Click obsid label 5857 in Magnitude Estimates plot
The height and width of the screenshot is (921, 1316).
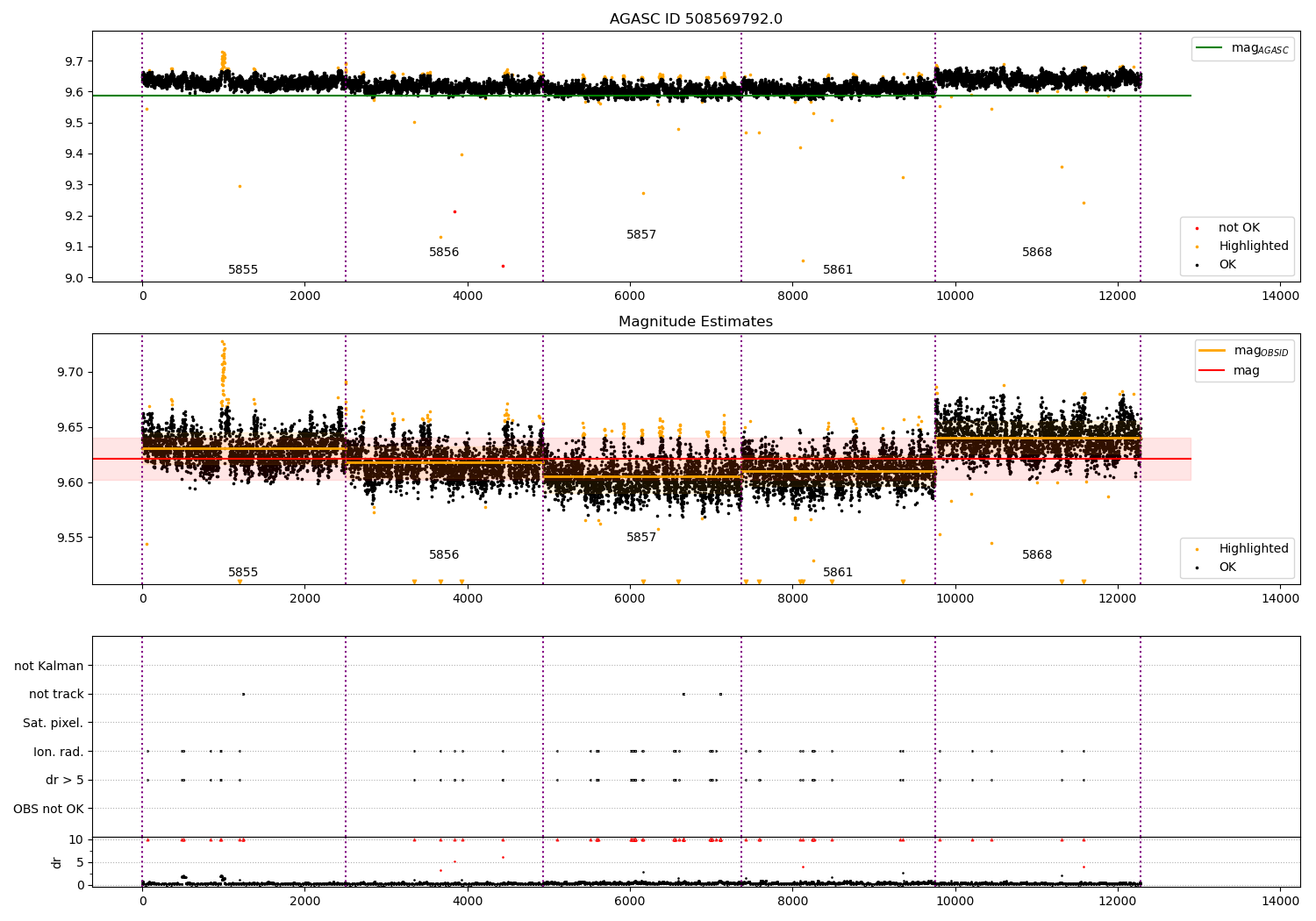click(641, 538)
